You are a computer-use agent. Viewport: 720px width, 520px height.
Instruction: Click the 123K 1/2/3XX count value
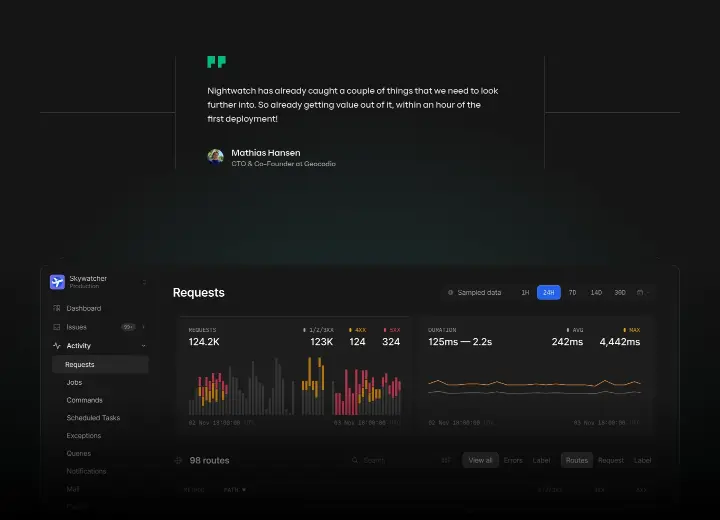click(x=321, y=342)
